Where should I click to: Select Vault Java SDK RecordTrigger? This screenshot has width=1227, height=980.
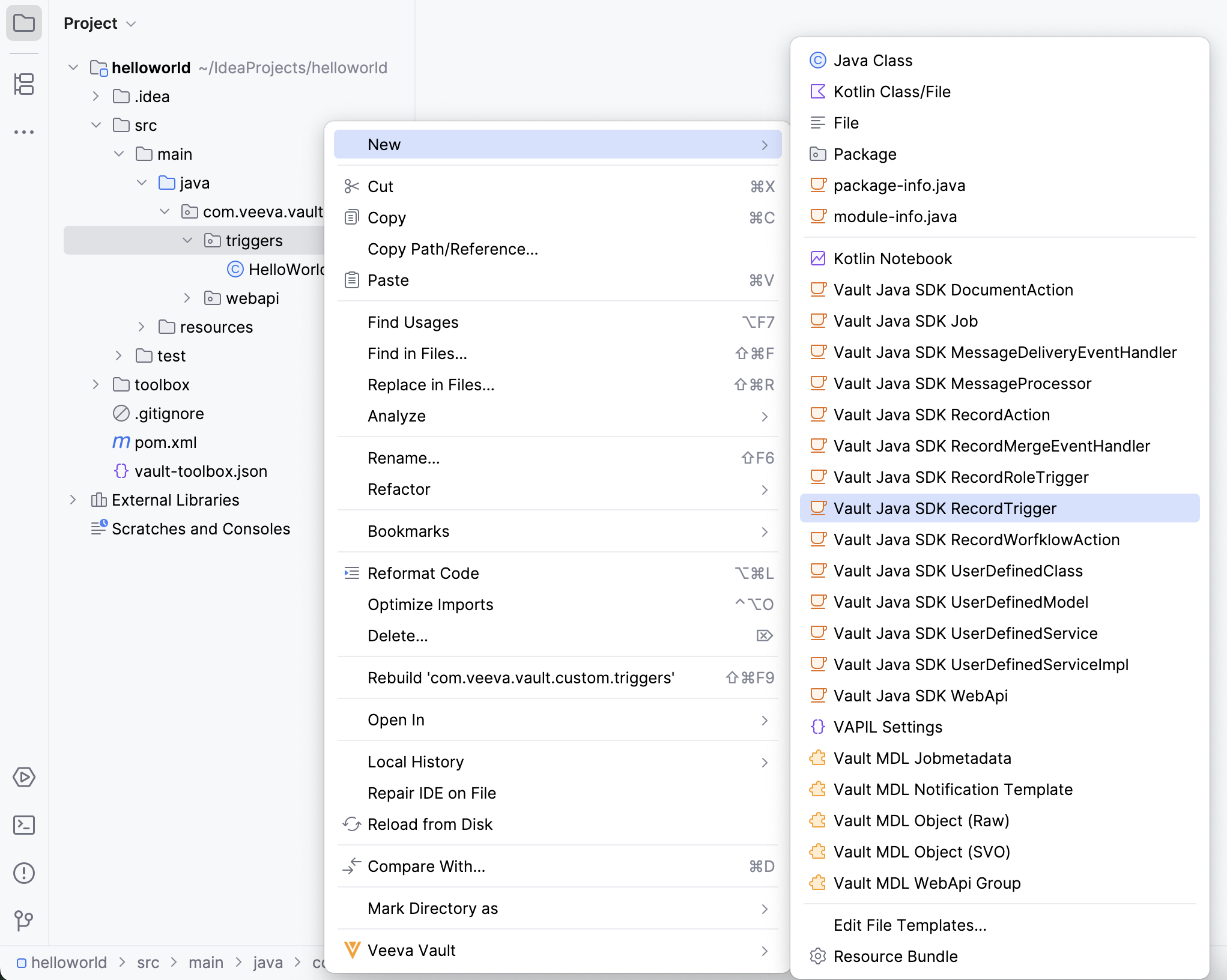[x=999, y=509]
